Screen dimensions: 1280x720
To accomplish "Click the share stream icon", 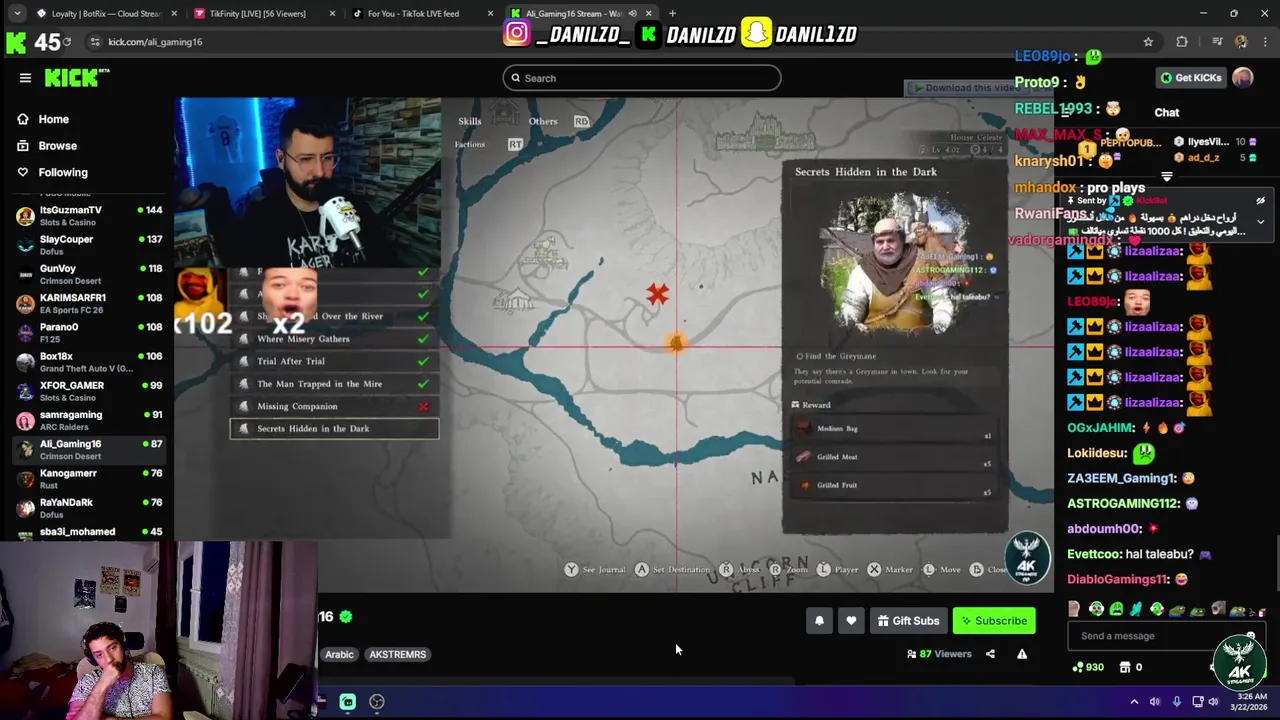I will point(990,654).
